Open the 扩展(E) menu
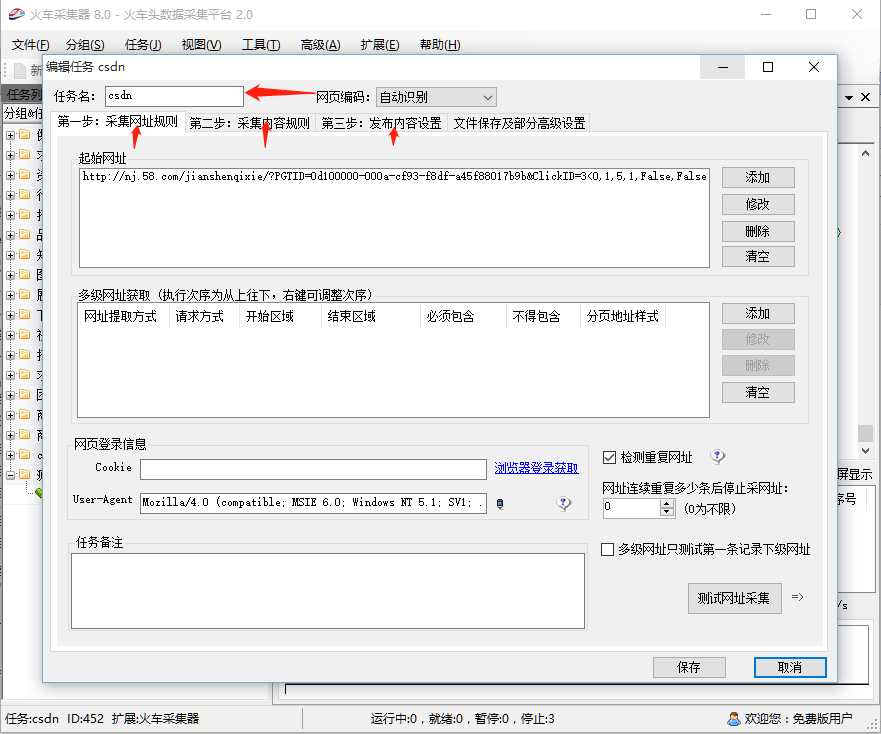Viewport: 881px width, 734px height. (380, 44)
